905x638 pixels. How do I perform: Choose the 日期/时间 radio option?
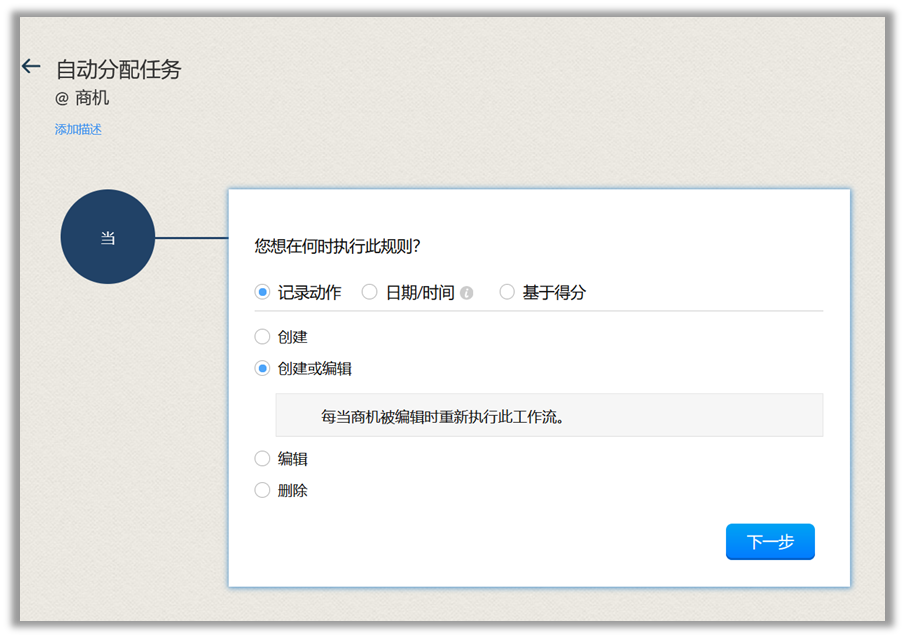pos(370,292)
